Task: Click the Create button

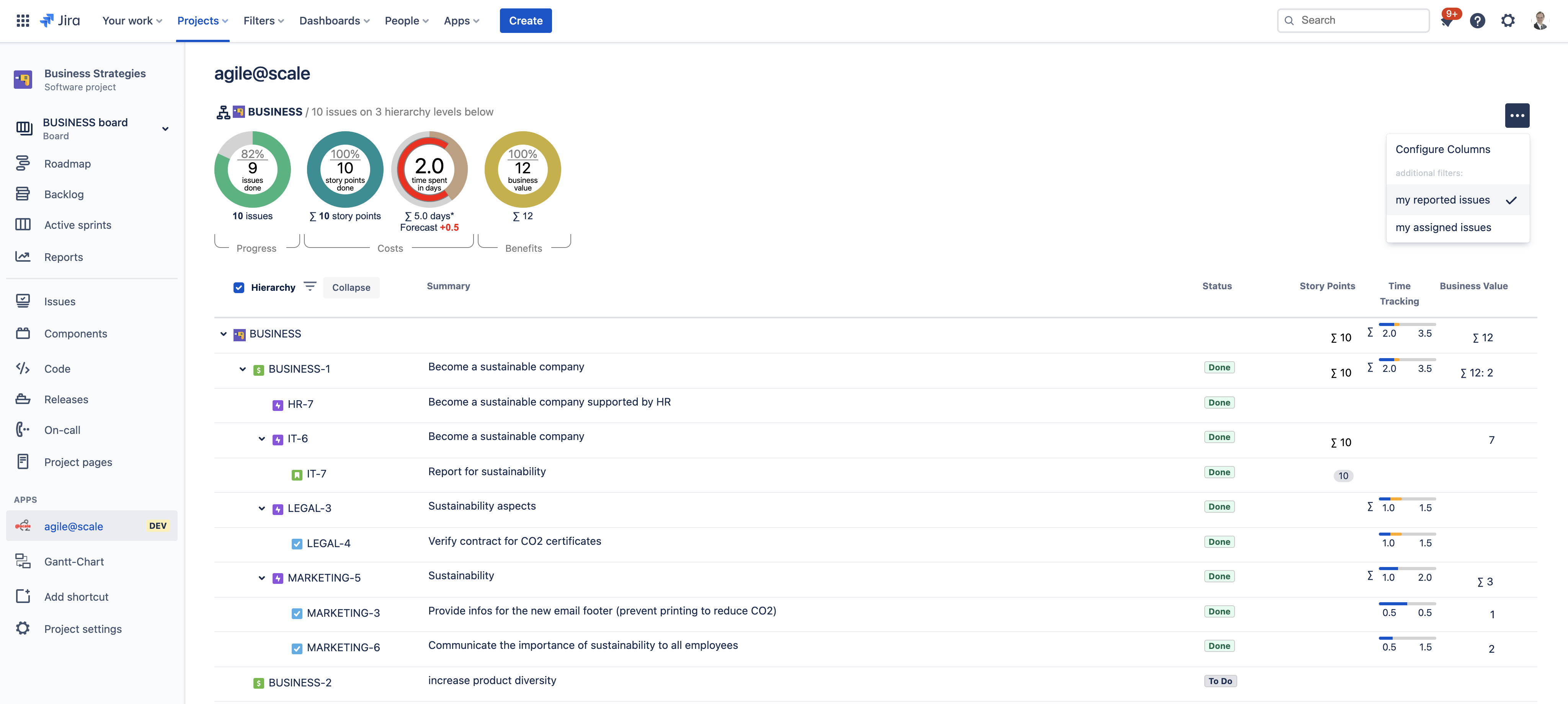Action: pos(525,20)
